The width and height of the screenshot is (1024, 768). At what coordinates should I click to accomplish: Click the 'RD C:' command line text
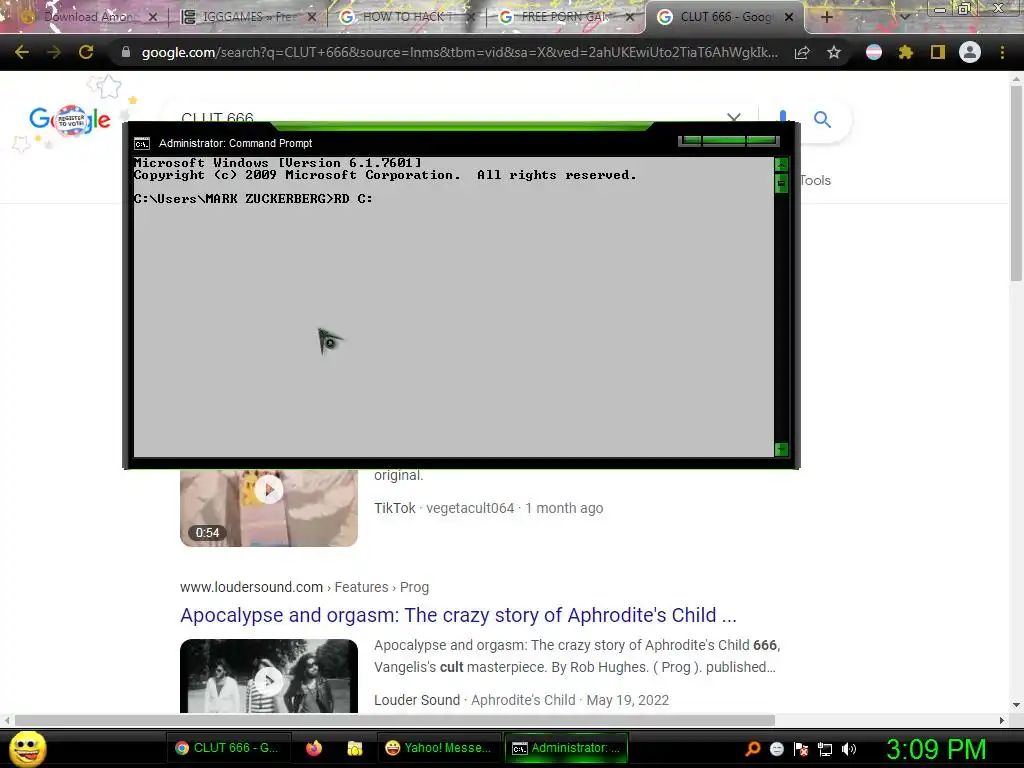click(x=353, y=199)
